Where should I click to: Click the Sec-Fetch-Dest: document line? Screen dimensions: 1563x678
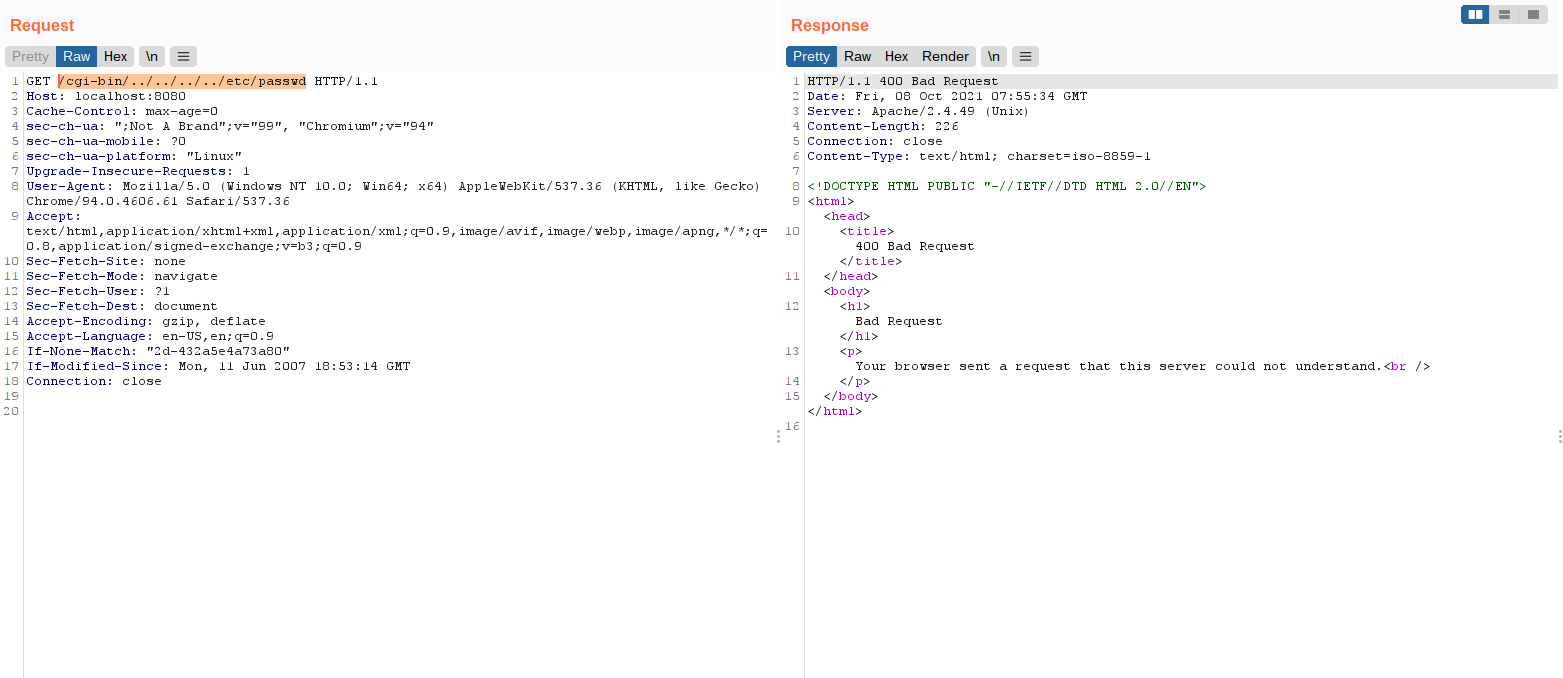point(122,306)
